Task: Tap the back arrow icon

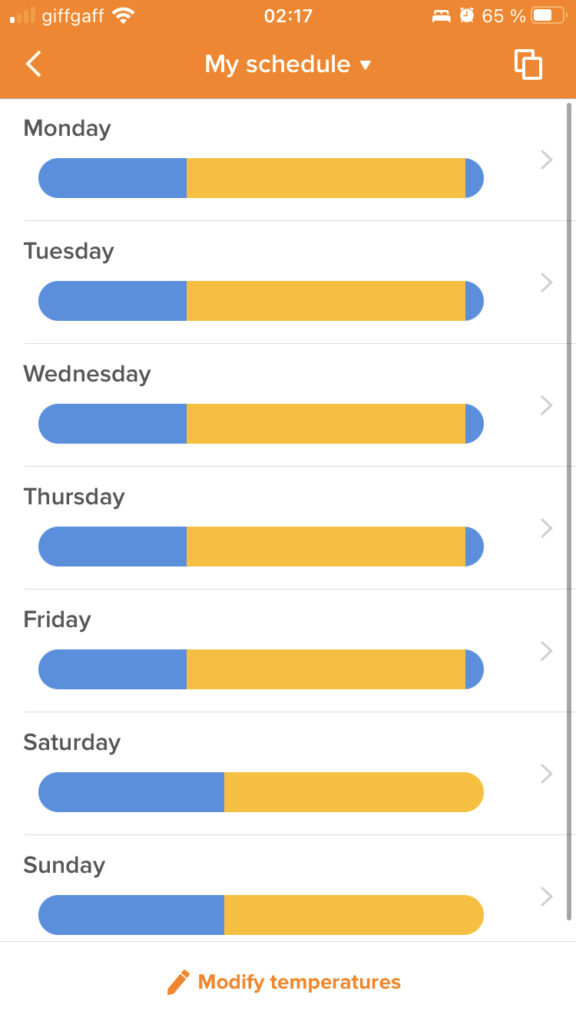Action: coord(33,64)
